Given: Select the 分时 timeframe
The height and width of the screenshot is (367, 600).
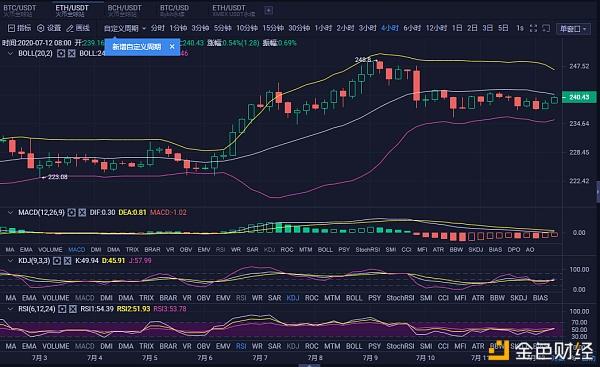Looking at the screenshot, I should tap(157, 28).
